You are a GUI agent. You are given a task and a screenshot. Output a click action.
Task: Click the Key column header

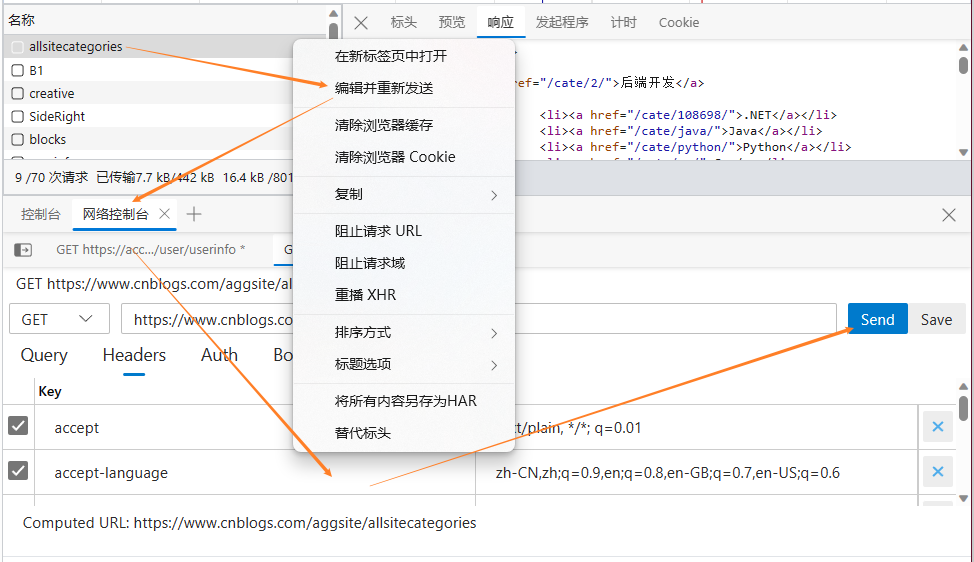(x=50, y=391)
